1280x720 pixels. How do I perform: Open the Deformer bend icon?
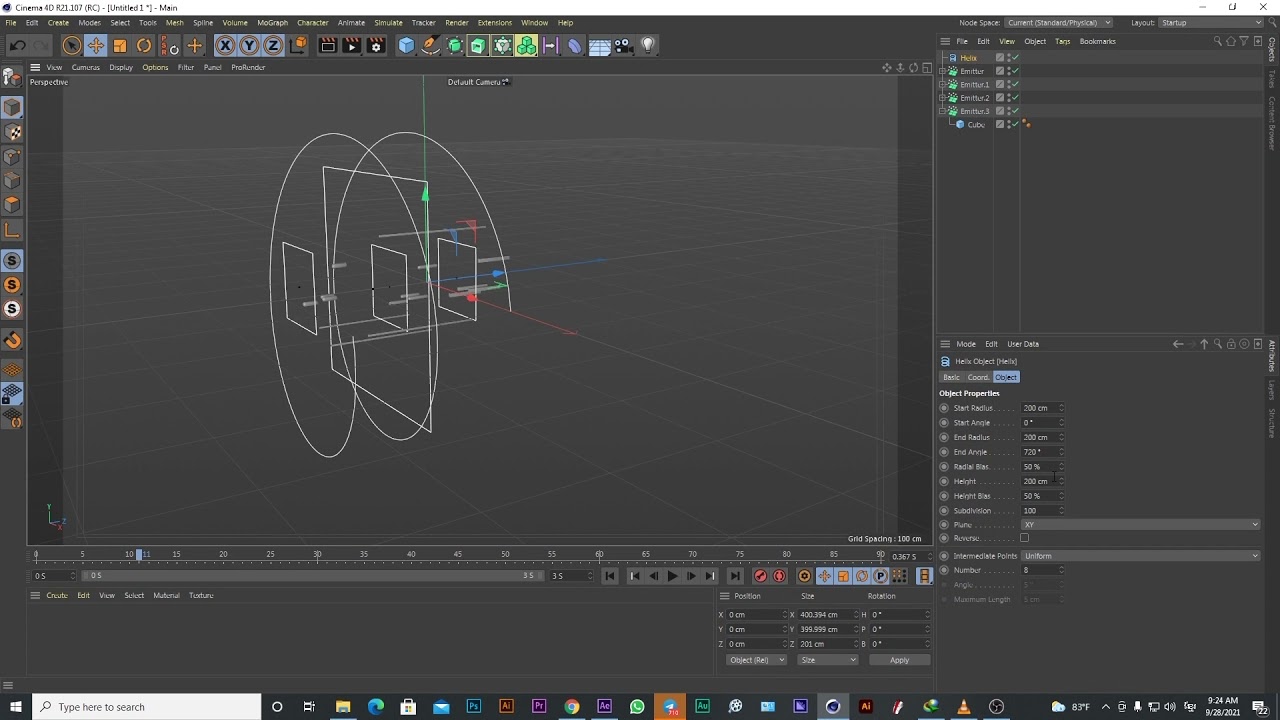[574, 45]
